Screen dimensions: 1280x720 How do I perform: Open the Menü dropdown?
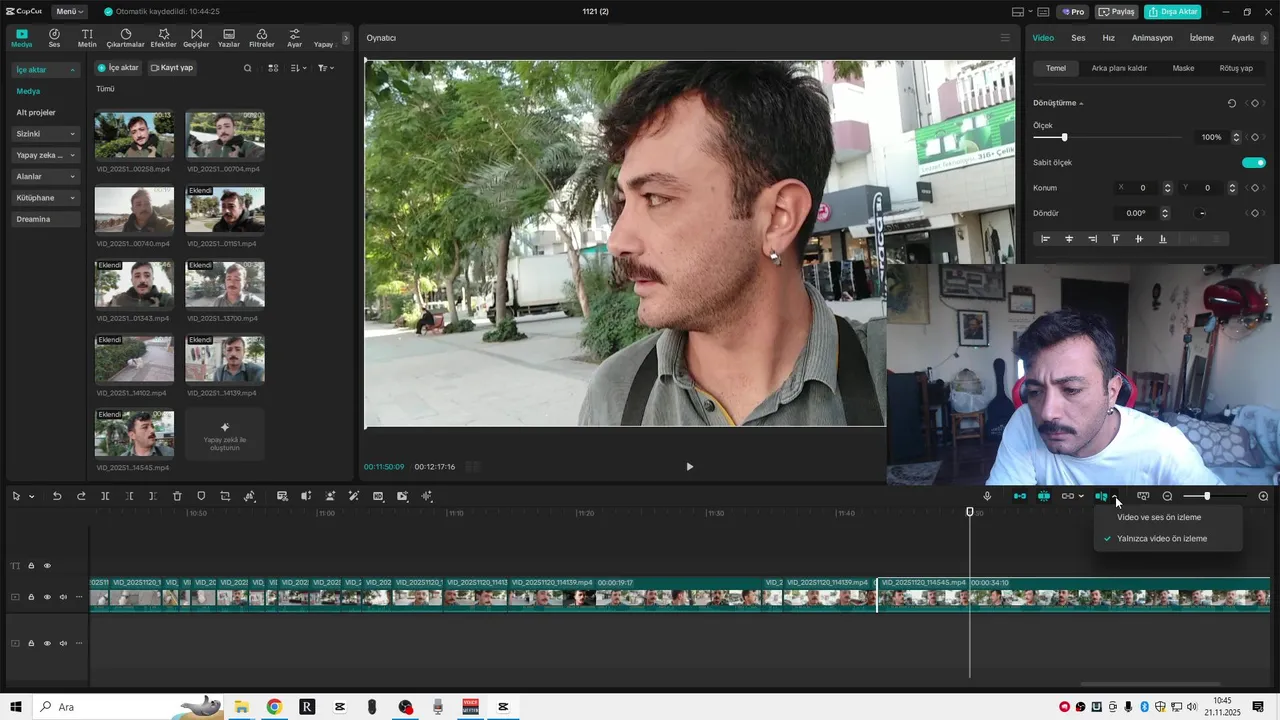coord(69,12)
